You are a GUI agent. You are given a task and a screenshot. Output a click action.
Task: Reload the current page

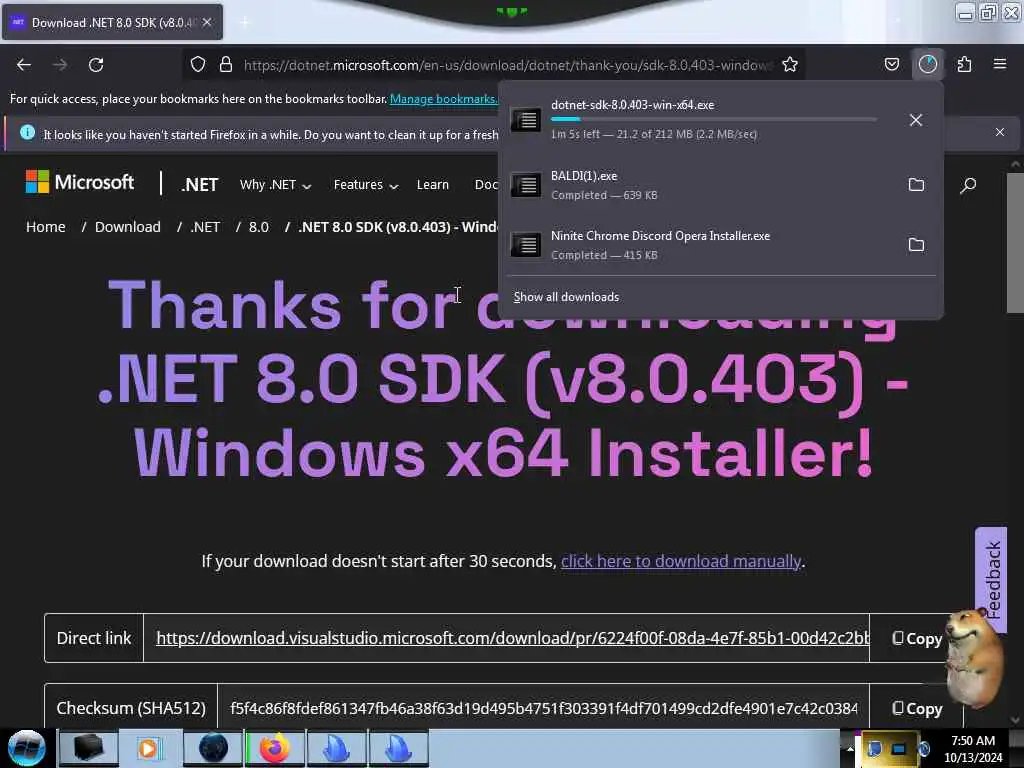[96, 65]
